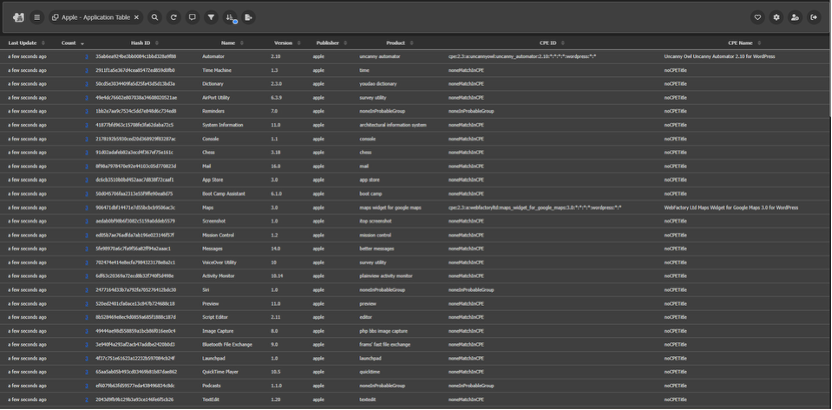Open favorites heart icon
The image size is (832, 410).
[757, 17]
